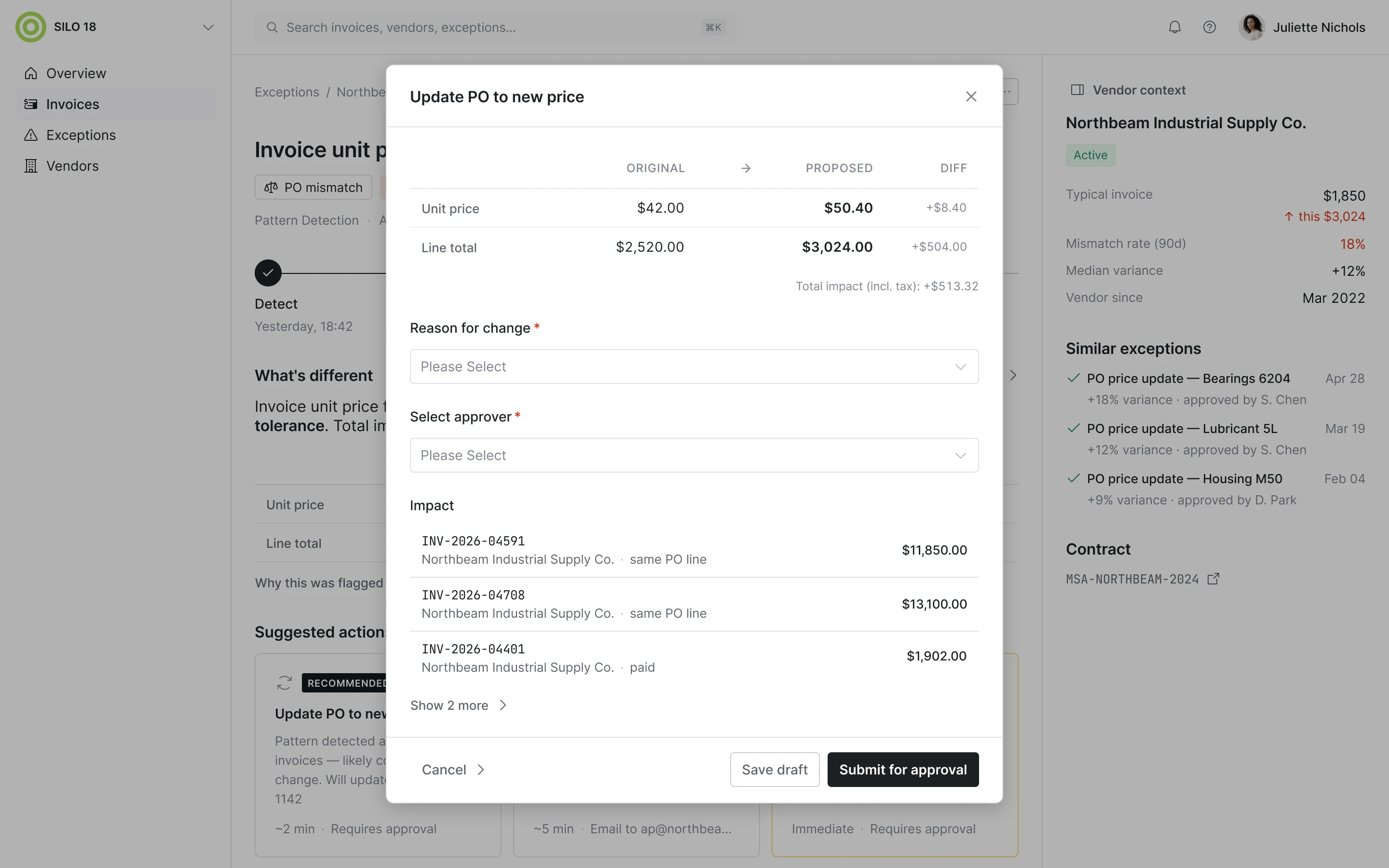Click the RECOMMENDED badge

[x=344, y=683]
